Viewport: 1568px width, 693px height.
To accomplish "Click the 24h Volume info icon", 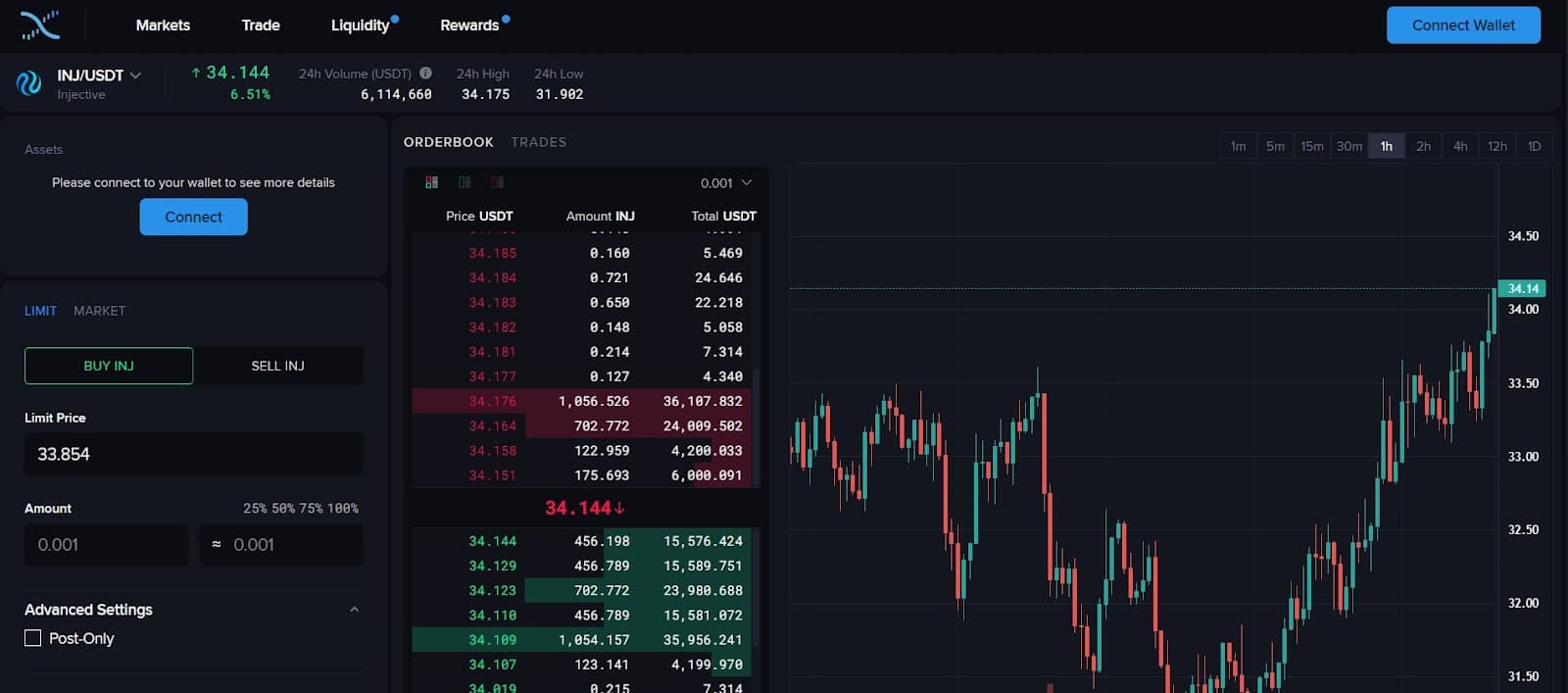I will (x=425, y=74).
